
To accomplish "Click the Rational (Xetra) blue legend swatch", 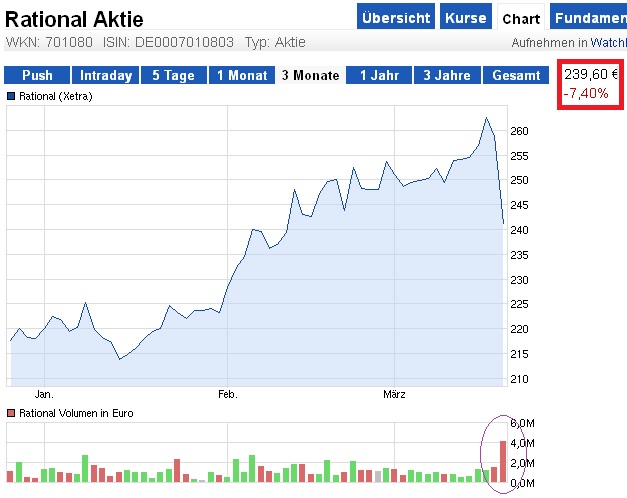I will pyautogui.click(x=12, y=96).
